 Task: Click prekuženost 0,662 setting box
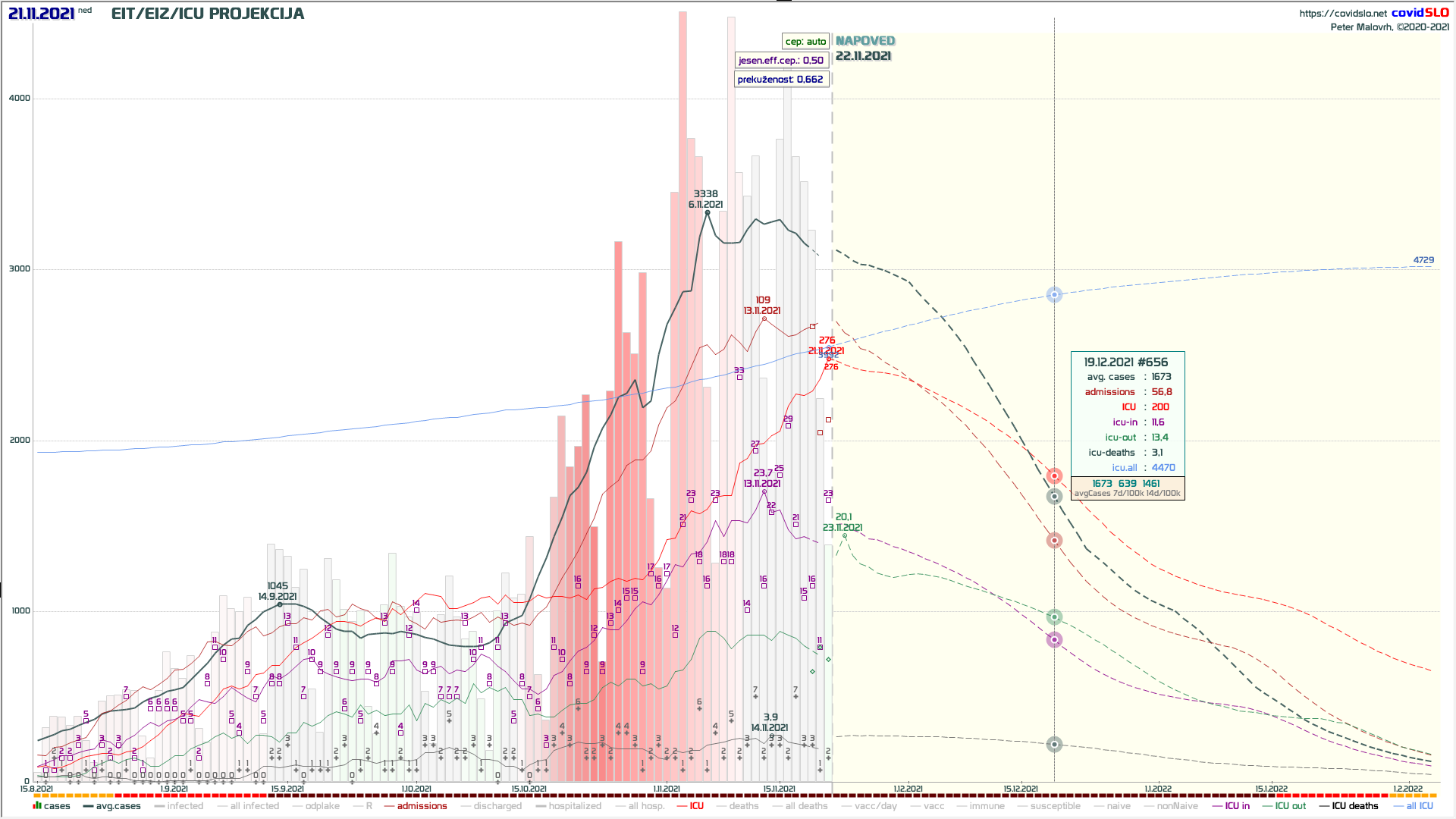(781, 80)
